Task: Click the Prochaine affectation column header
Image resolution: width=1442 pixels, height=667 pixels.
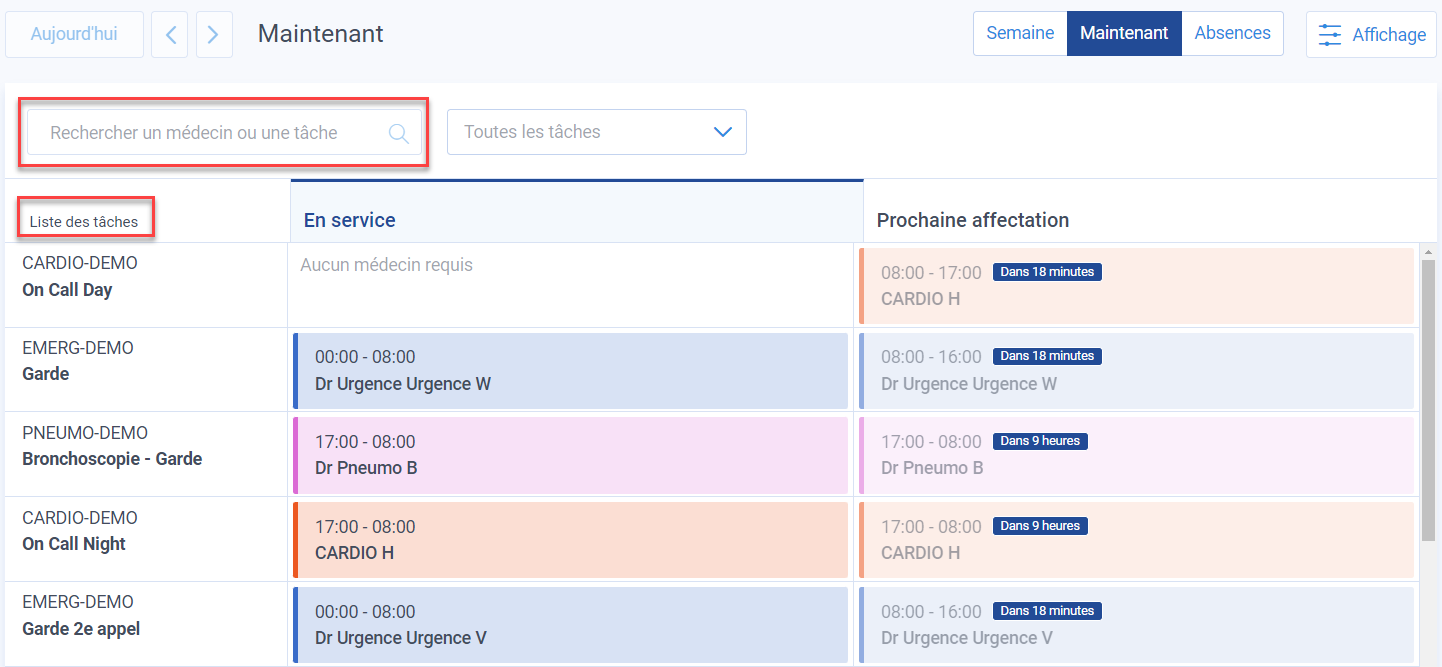Action: (x=972, y=220)
